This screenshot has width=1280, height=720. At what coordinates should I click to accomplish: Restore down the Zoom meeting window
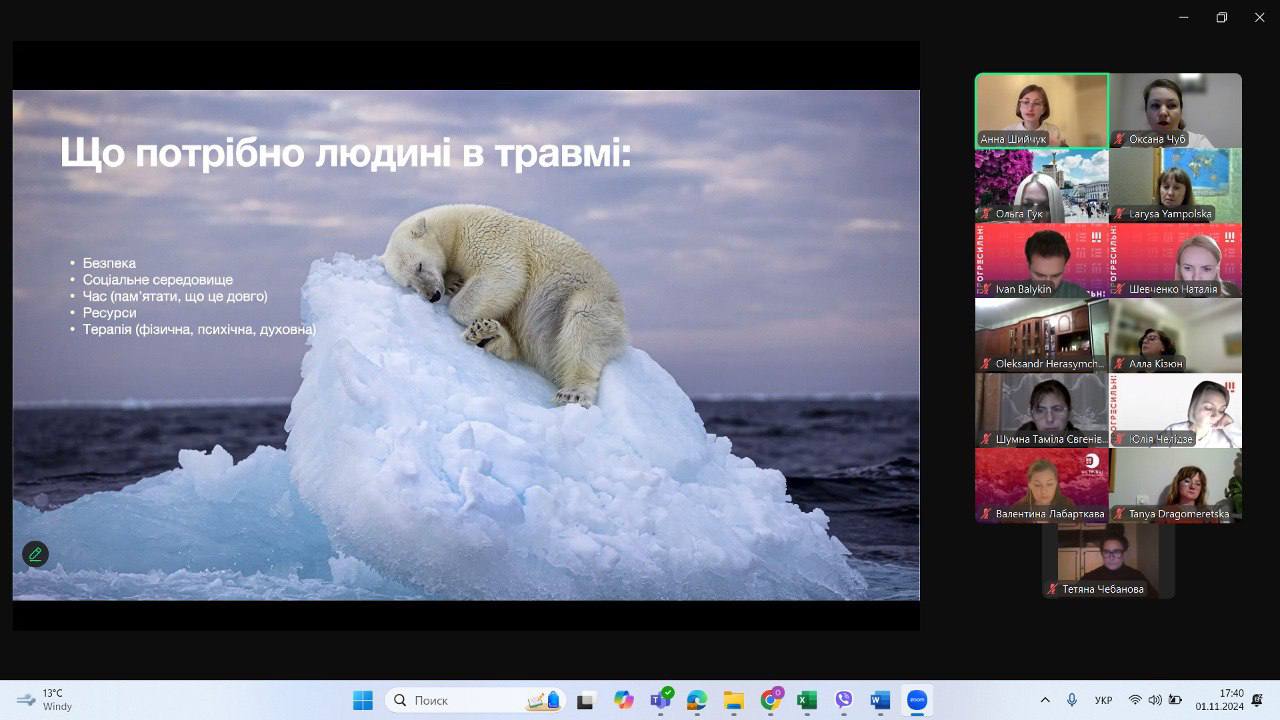[x=1221, y=17]
